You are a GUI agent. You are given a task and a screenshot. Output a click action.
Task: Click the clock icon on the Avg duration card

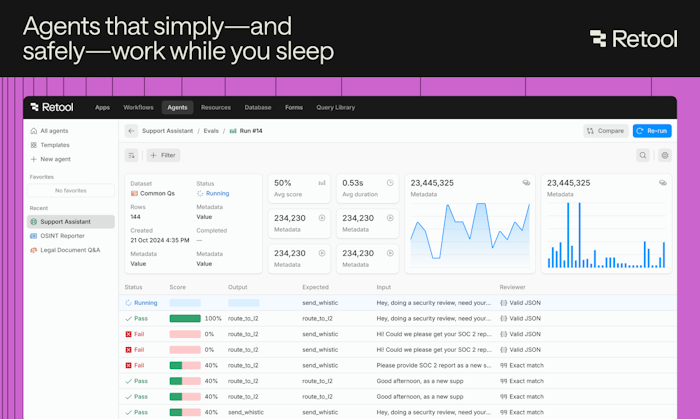tap(390, 183)
